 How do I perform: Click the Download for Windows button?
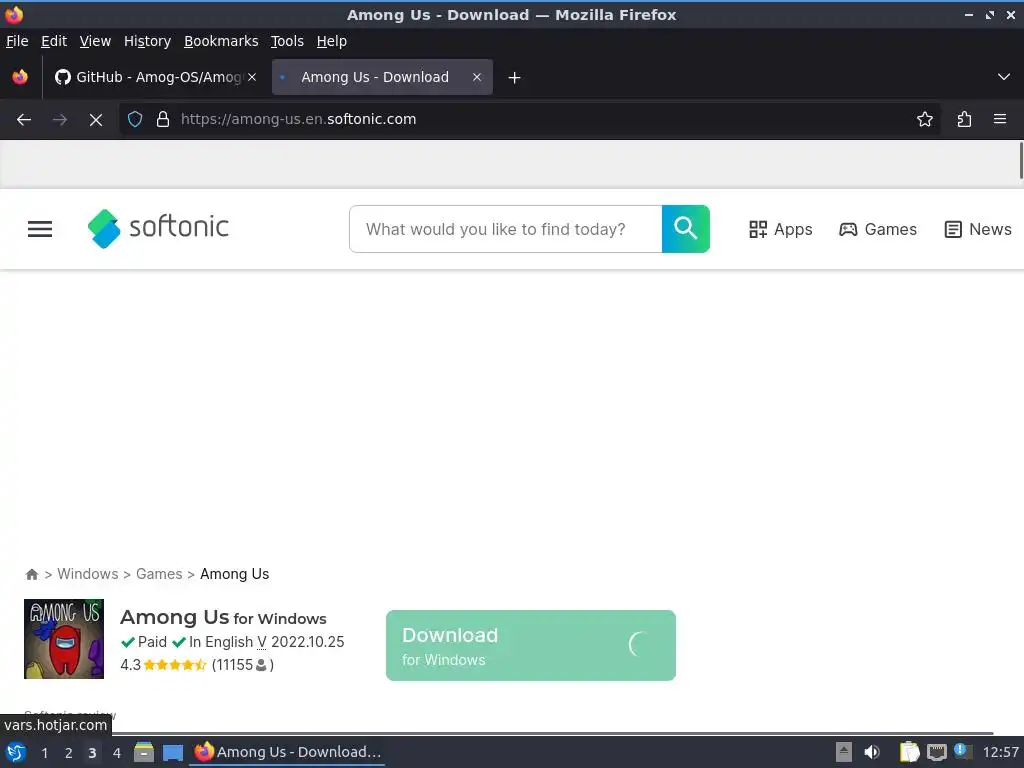(530, 645)
